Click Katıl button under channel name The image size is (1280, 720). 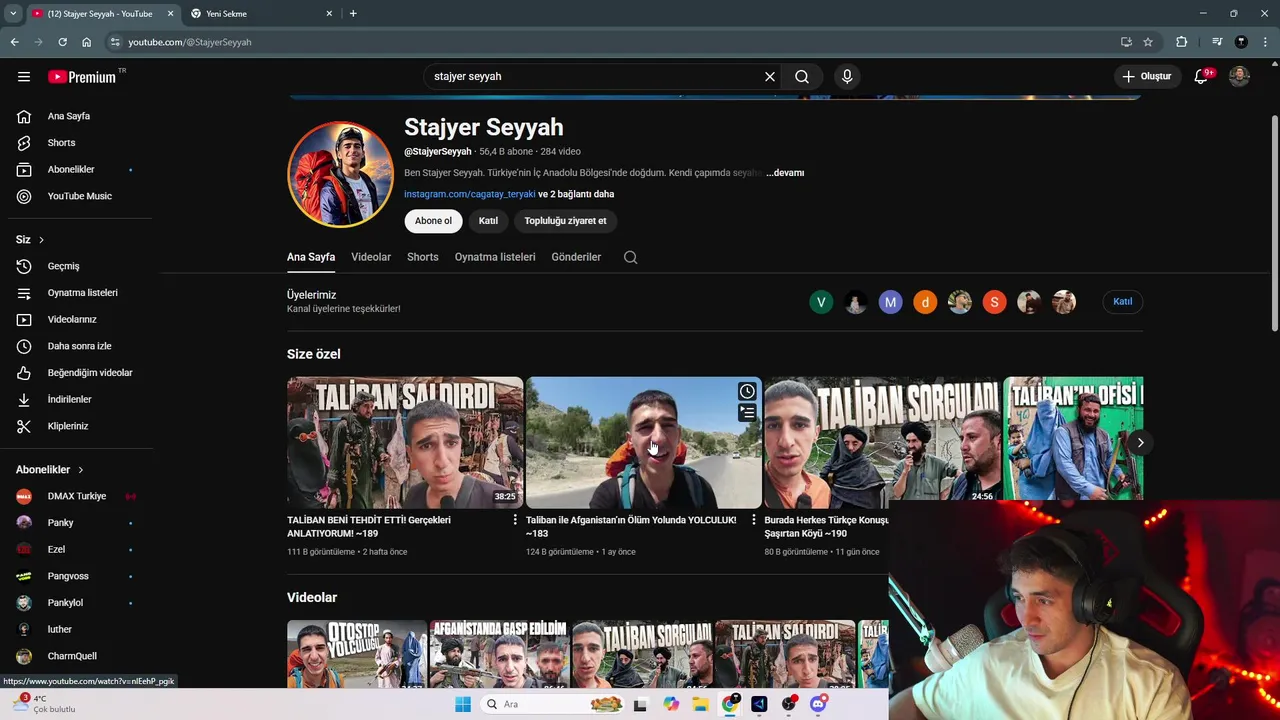click(x=488, y=221)
